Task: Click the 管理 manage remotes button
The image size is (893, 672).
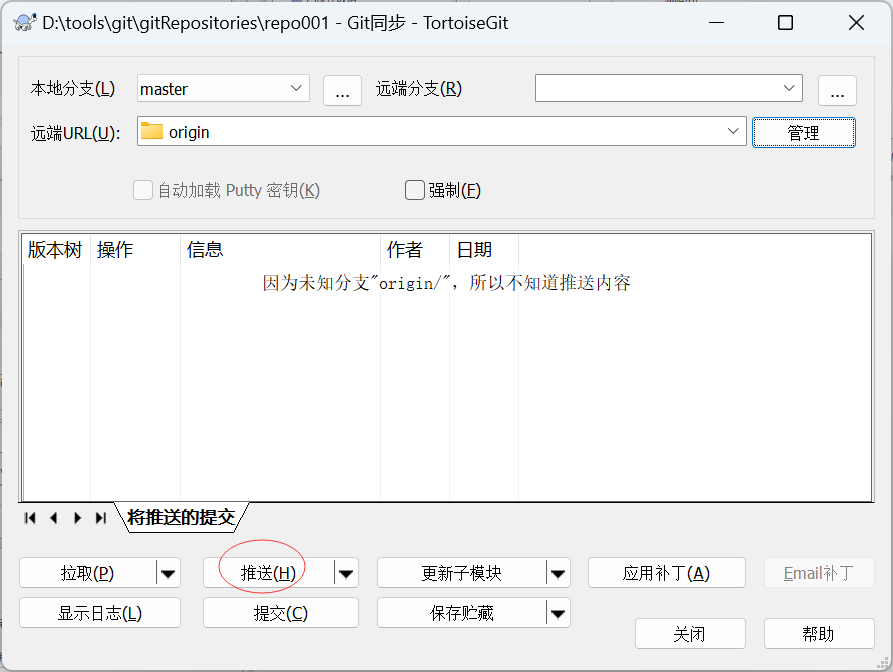Action: pyautogui.click(x=804, y=133)
